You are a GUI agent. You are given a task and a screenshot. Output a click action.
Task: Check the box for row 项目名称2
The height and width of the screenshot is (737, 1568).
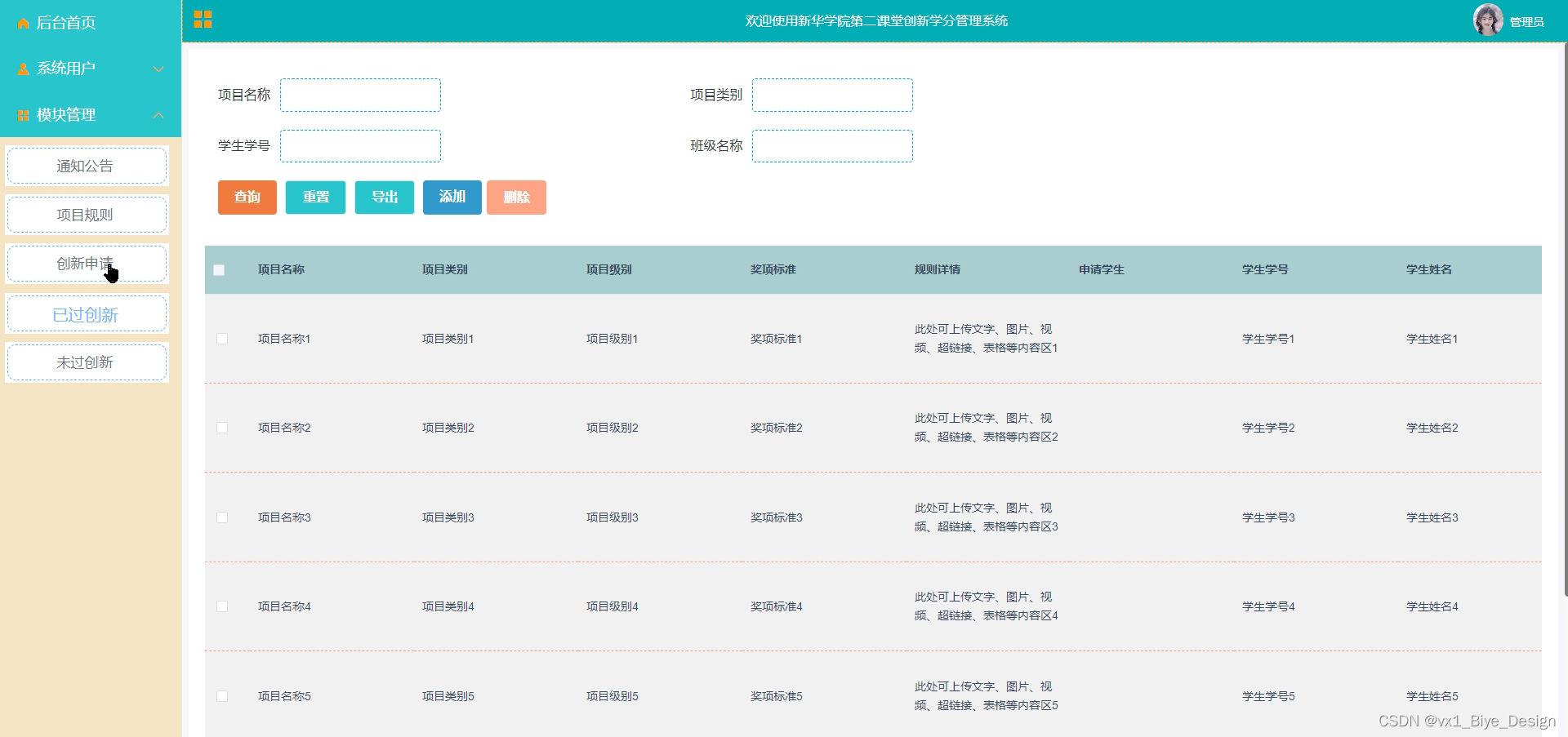tap(222, 428)
